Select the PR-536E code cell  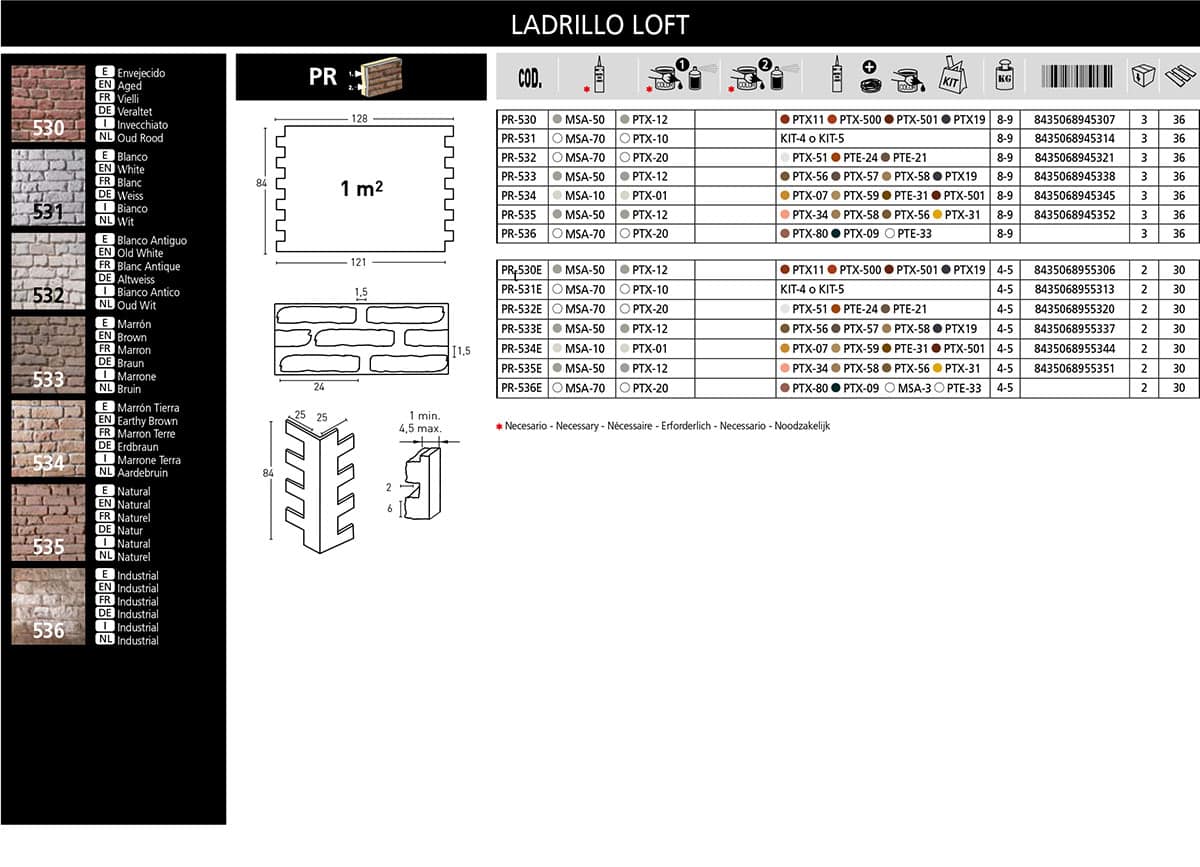[x=521, y=388]
